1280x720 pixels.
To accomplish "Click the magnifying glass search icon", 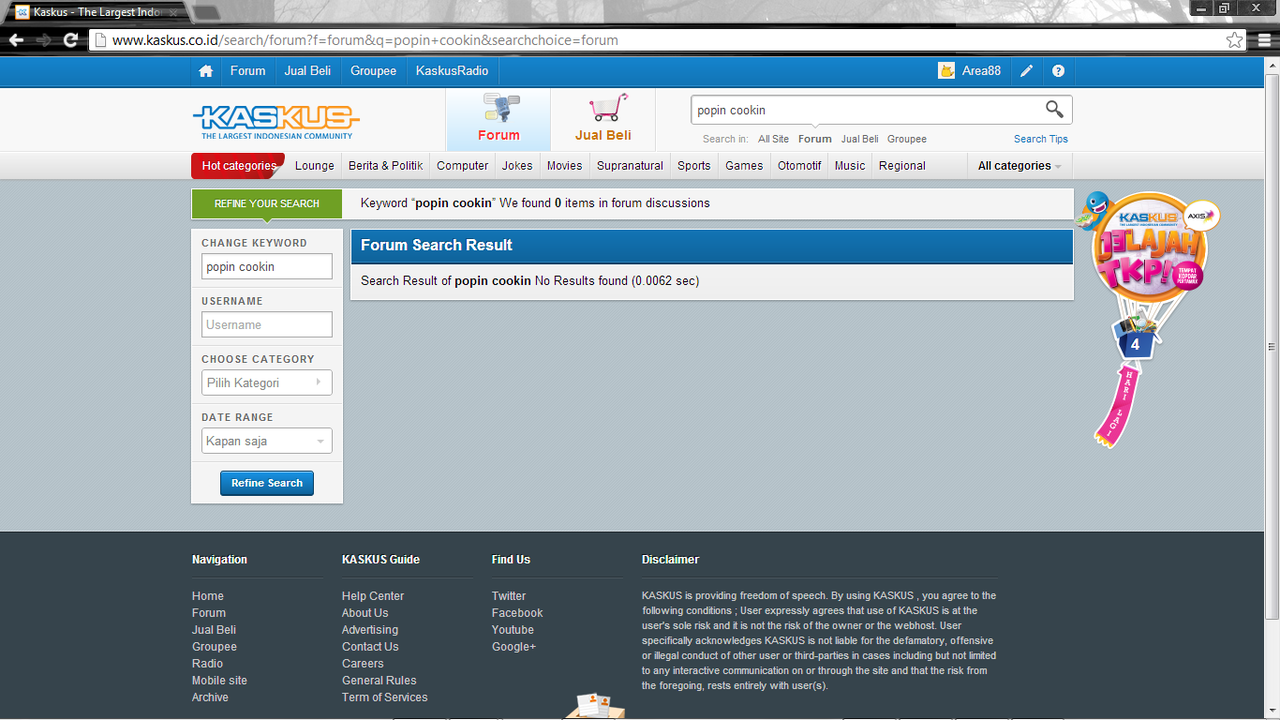I will coord(1054,109).
